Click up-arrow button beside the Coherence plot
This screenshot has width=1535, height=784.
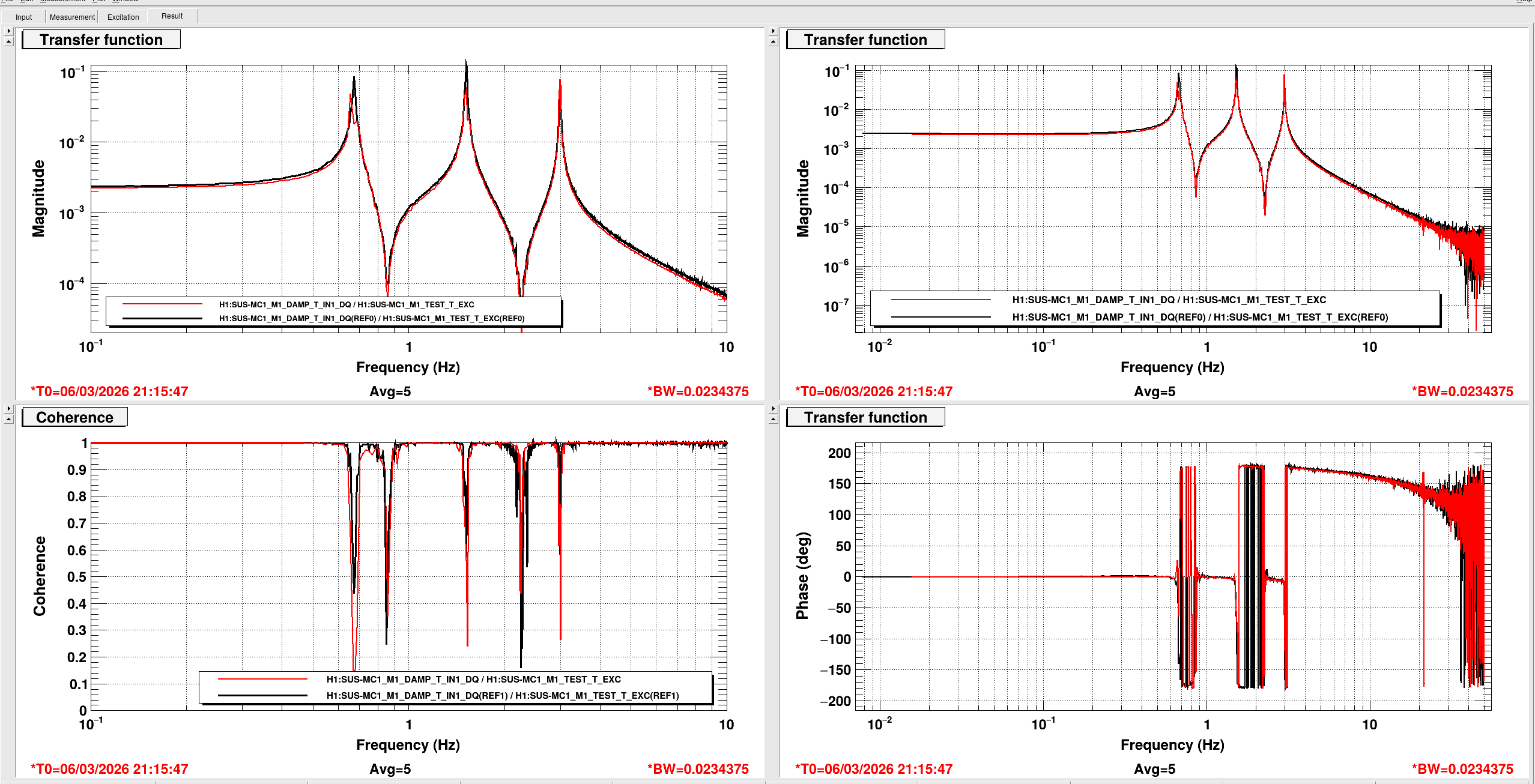(8, 419)
